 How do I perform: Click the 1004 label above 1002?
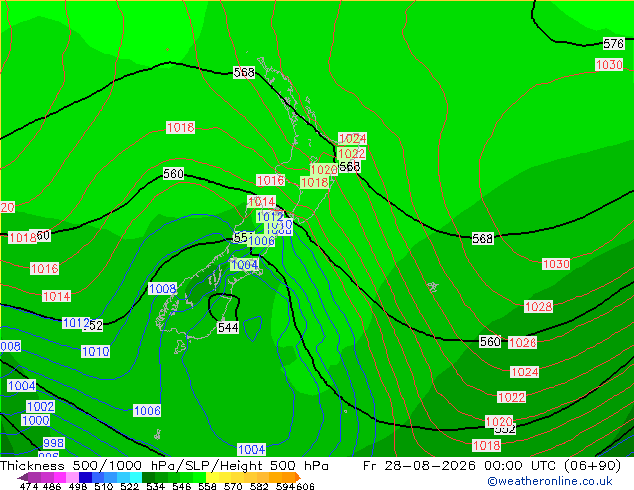pyautogui.click(x=22, y=386)
